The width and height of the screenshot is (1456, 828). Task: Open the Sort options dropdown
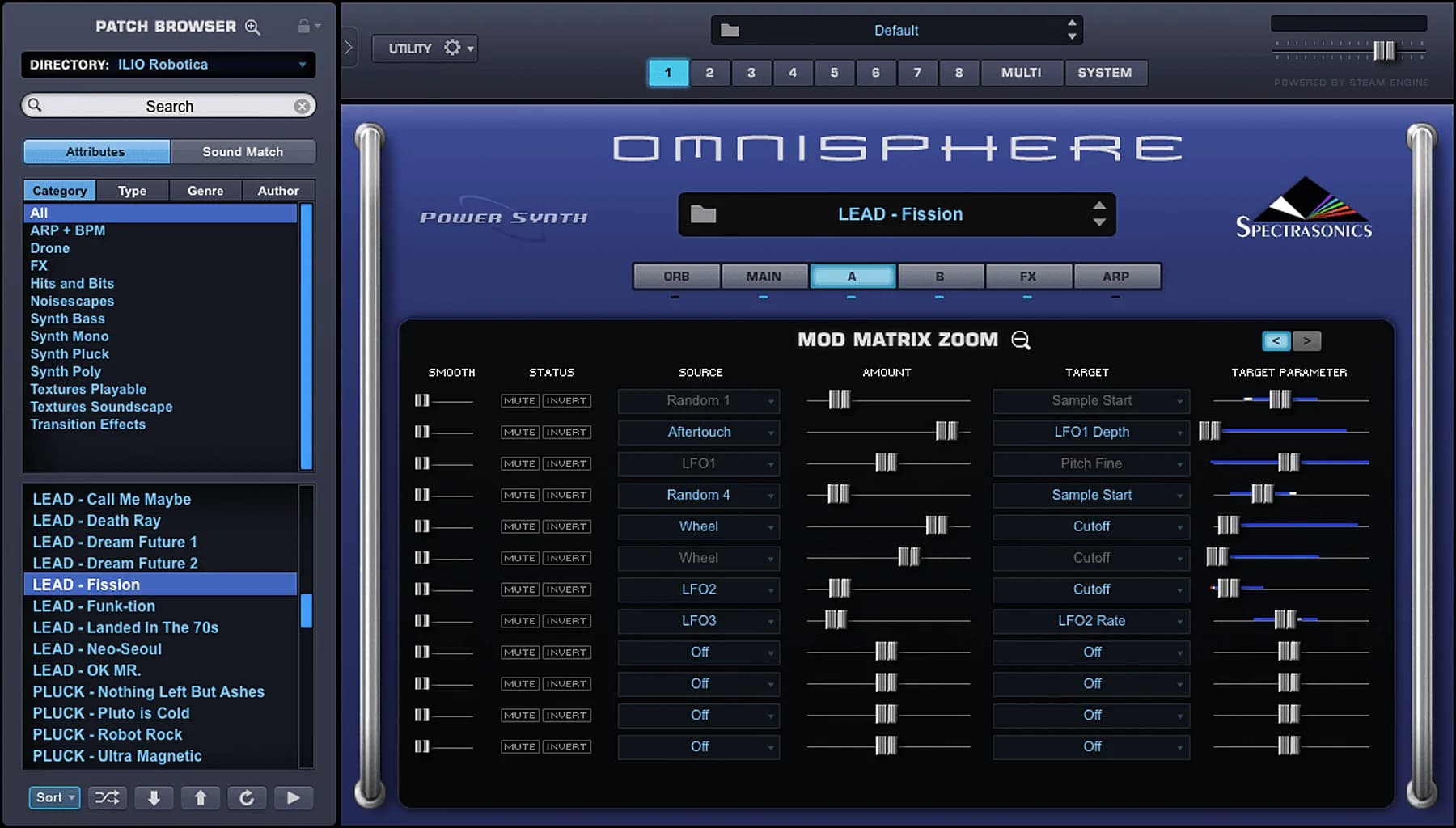pos(53,797)
